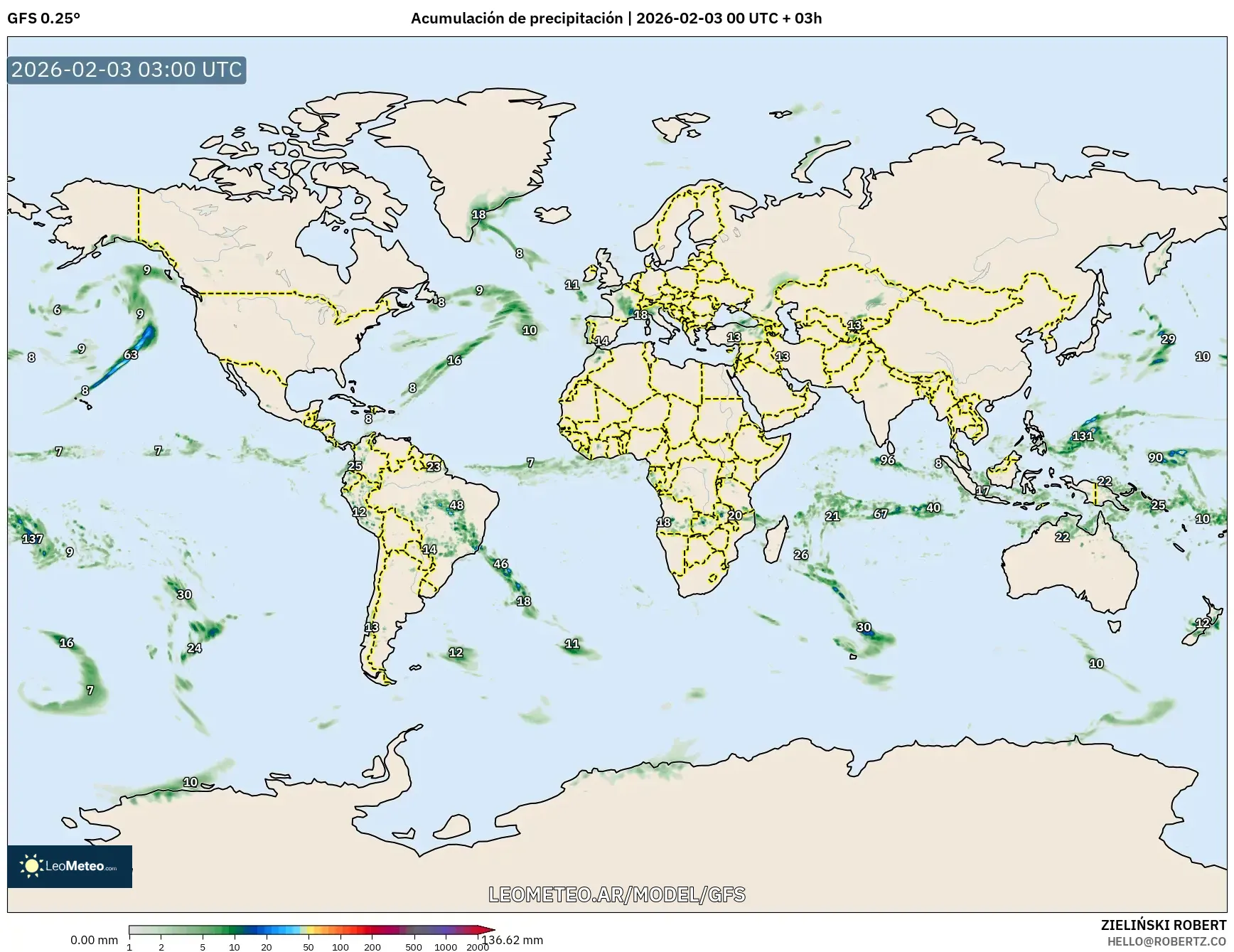Click the 0.00 mm minimum value label

click(94, 940)
